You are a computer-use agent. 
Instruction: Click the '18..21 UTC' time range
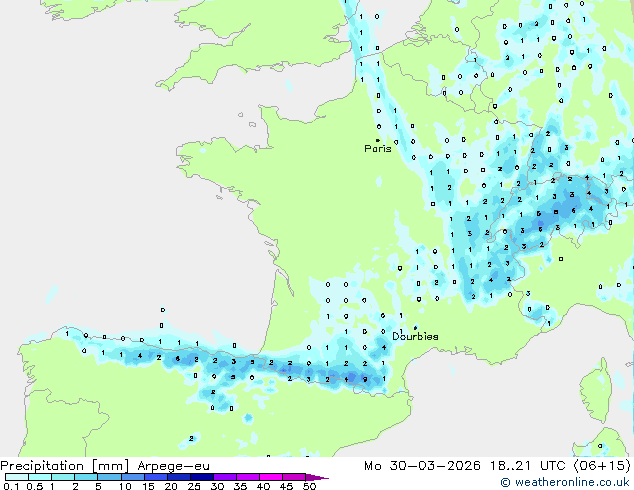tap(527, 466)
